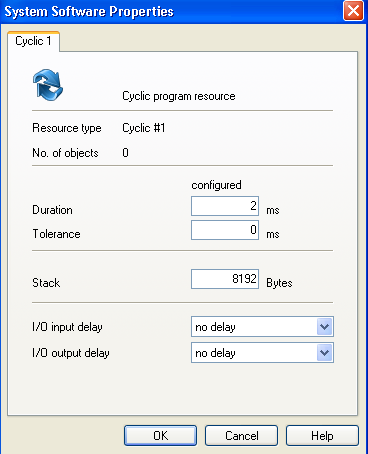Select the Stack size field
368x454 pixels.
click(225, 279)
